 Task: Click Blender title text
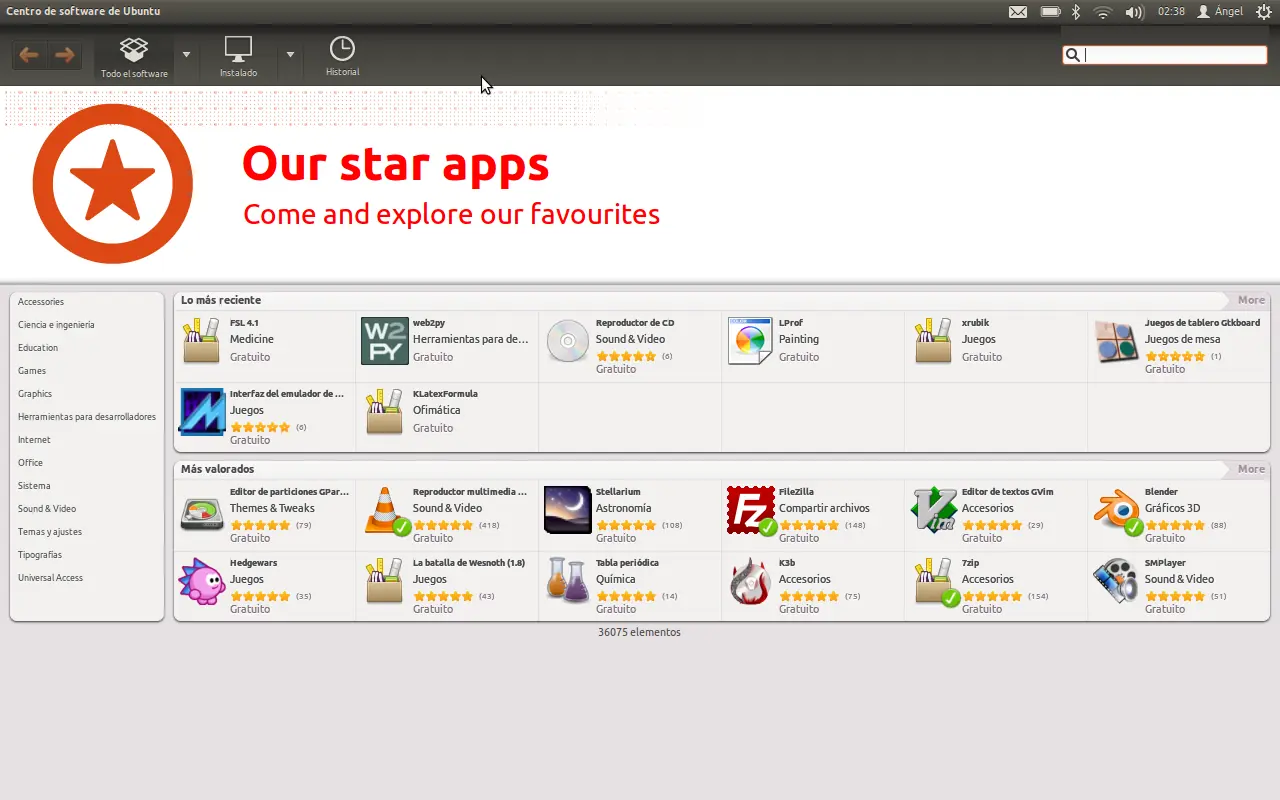(1161, 492)
